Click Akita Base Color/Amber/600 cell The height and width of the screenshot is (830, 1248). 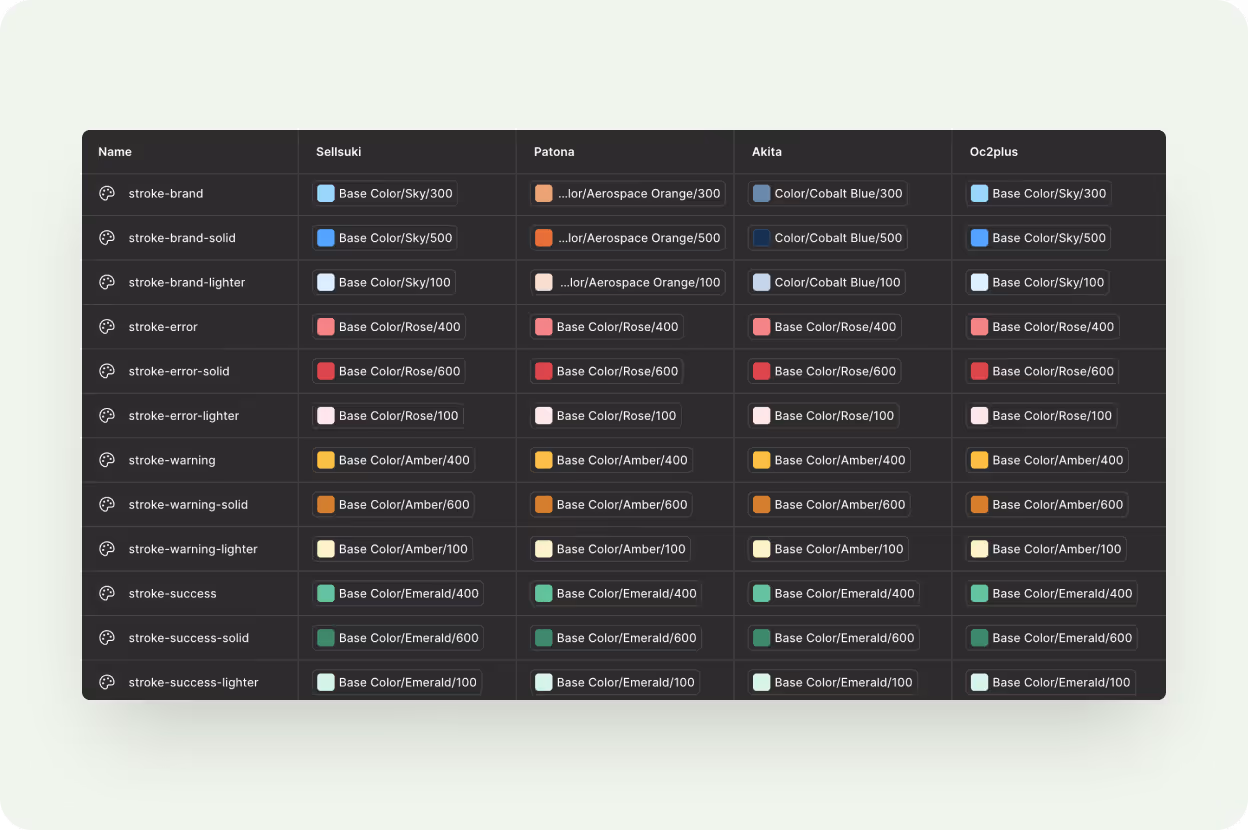click(829, 504)
